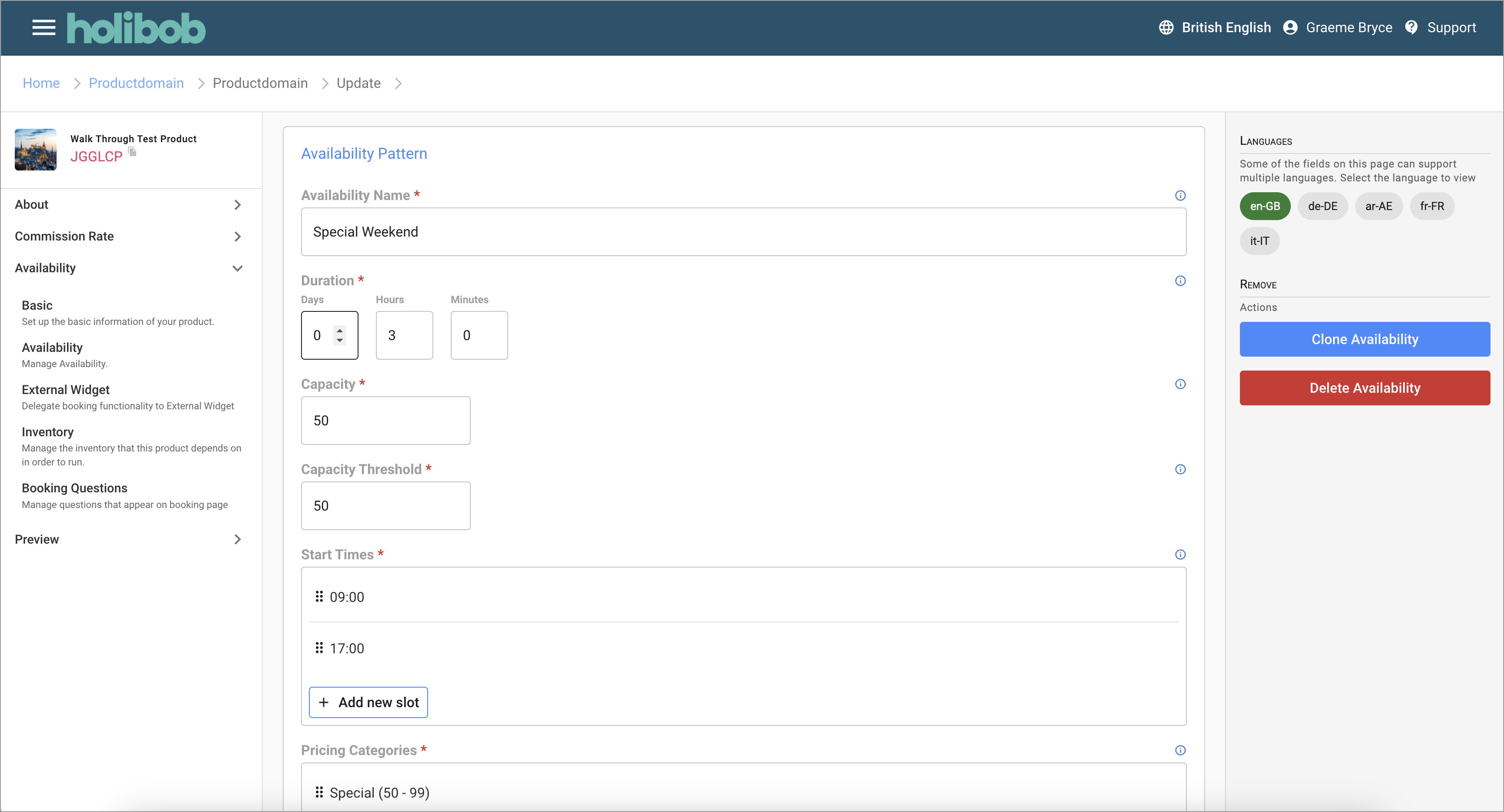Click Add new slot button
This screenshot has width=1504, height=812.
click(368, 702)
